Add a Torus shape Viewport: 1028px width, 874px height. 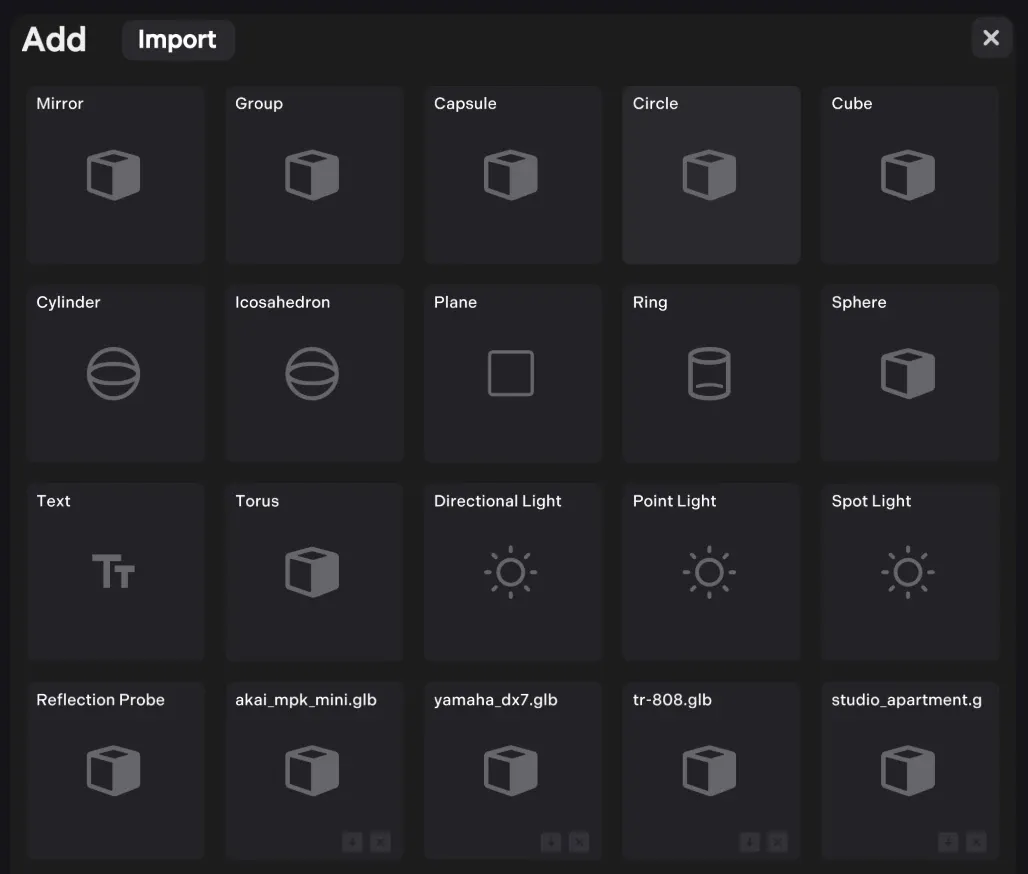coord(313,572)
